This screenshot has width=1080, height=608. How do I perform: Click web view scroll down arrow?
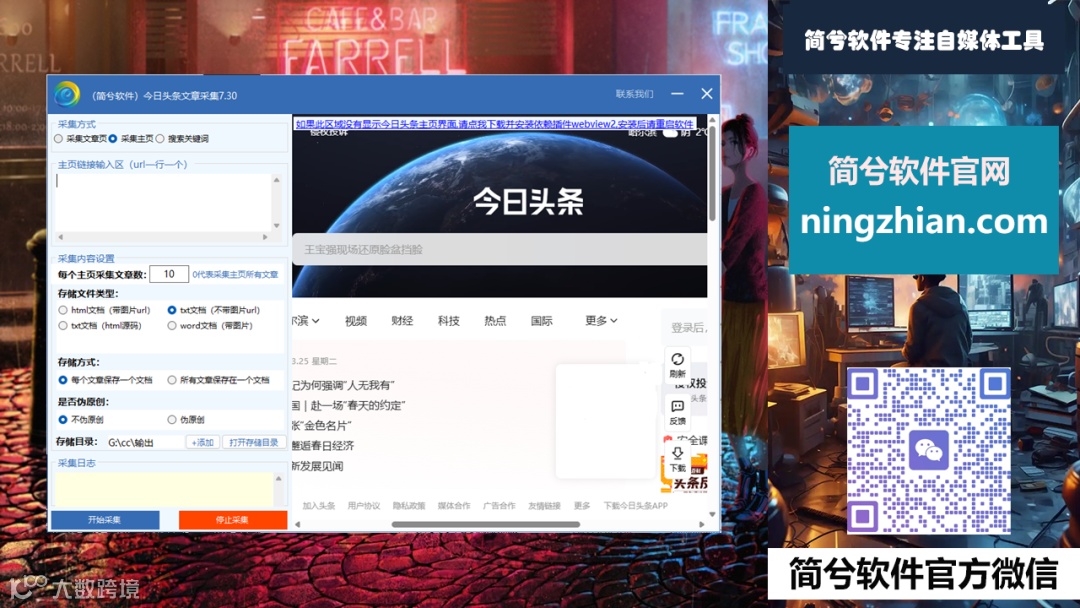[x=712, y=514]
